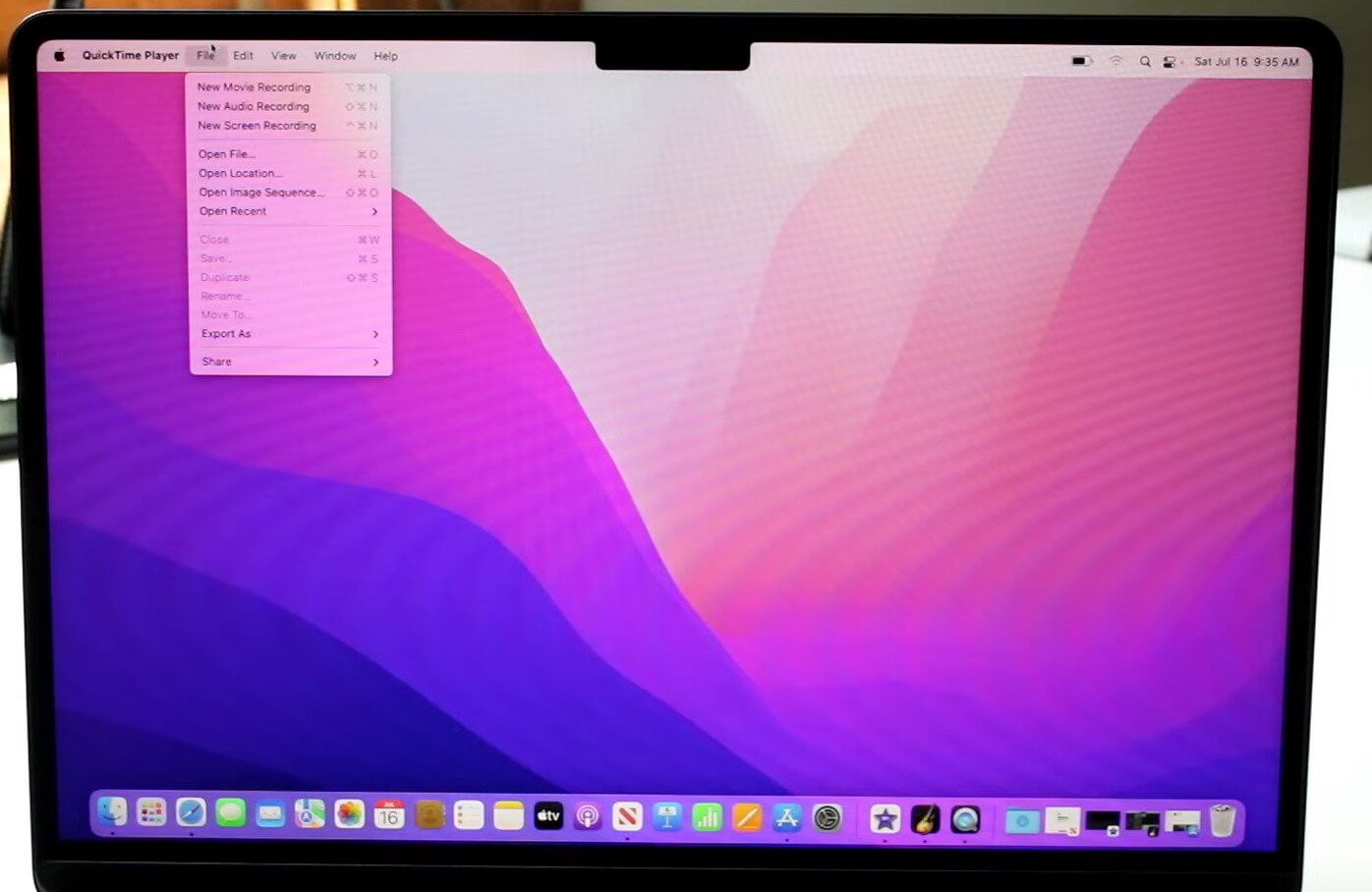Image resolution: width=1372 pixels, height=892 pixels.
Task: Open the View menu
Action: click(283, 56)
